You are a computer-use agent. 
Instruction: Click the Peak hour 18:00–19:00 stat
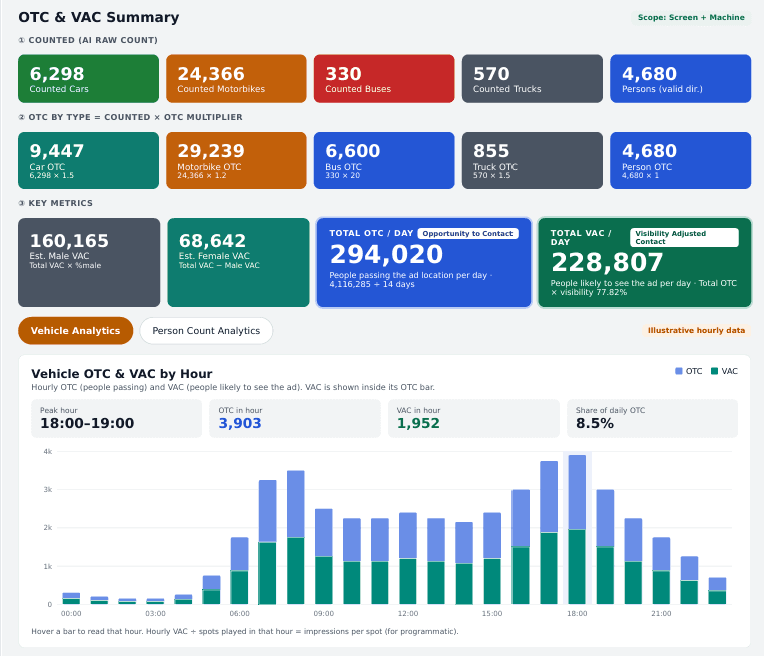(116, 418)
